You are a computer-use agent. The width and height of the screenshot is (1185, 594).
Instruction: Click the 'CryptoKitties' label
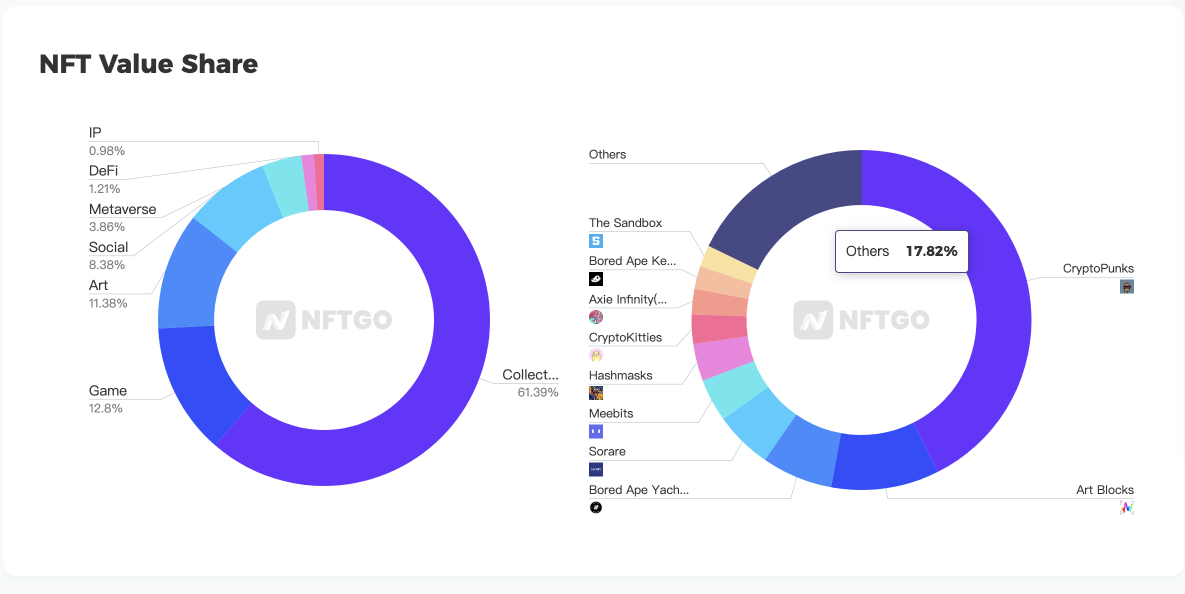tap(625, 337)
